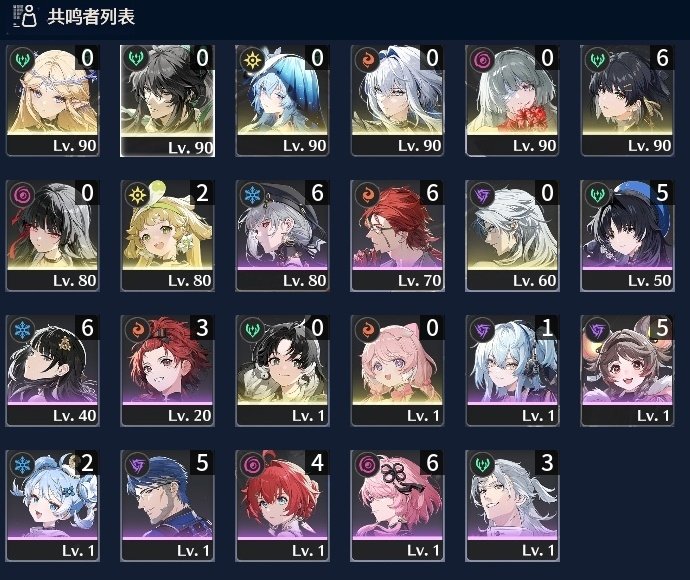Click Spectro element icon on blue-hat character card
The image size is (690, 580).
pyautogui.click(x=252, y=59)
